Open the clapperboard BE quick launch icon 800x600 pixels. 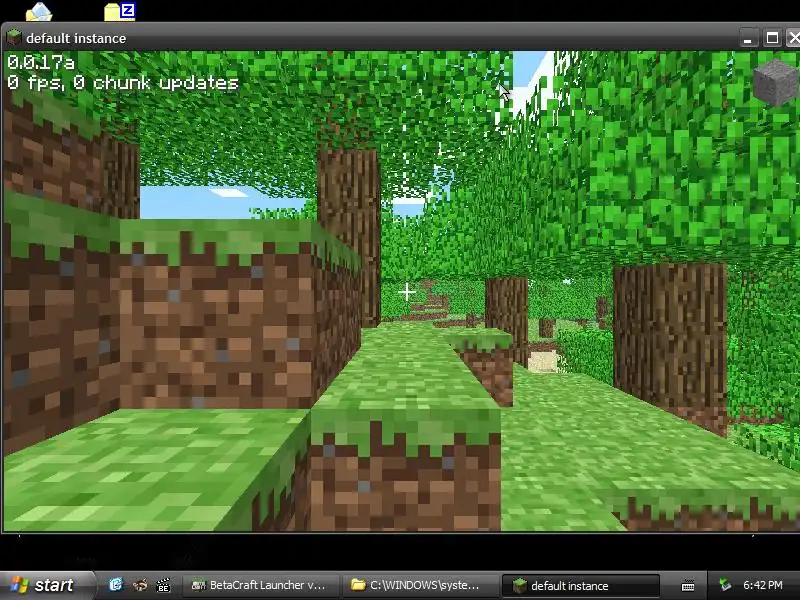tap(163, 585)
